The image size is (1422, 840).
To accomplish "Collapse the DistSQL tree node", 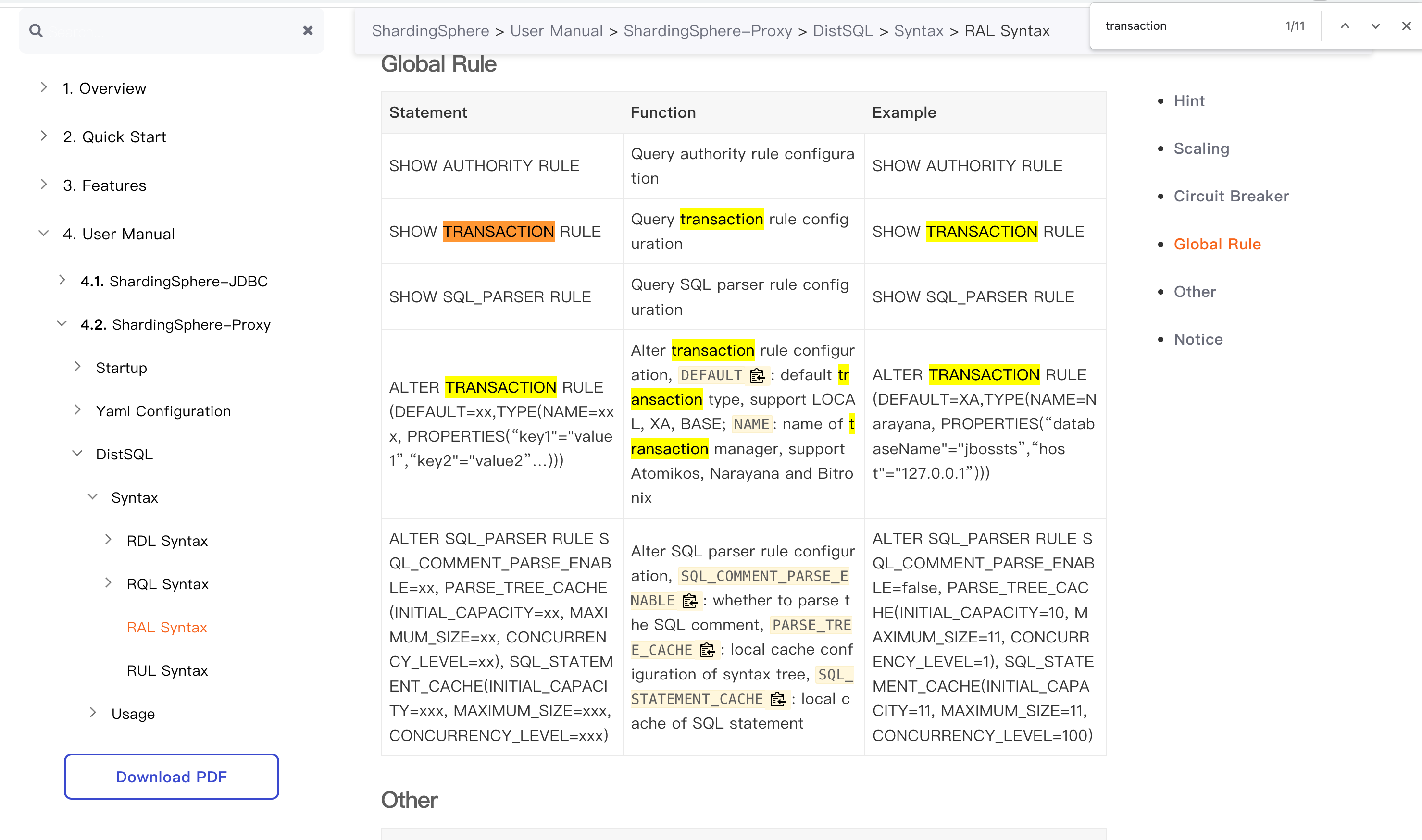I will [77, 453].
